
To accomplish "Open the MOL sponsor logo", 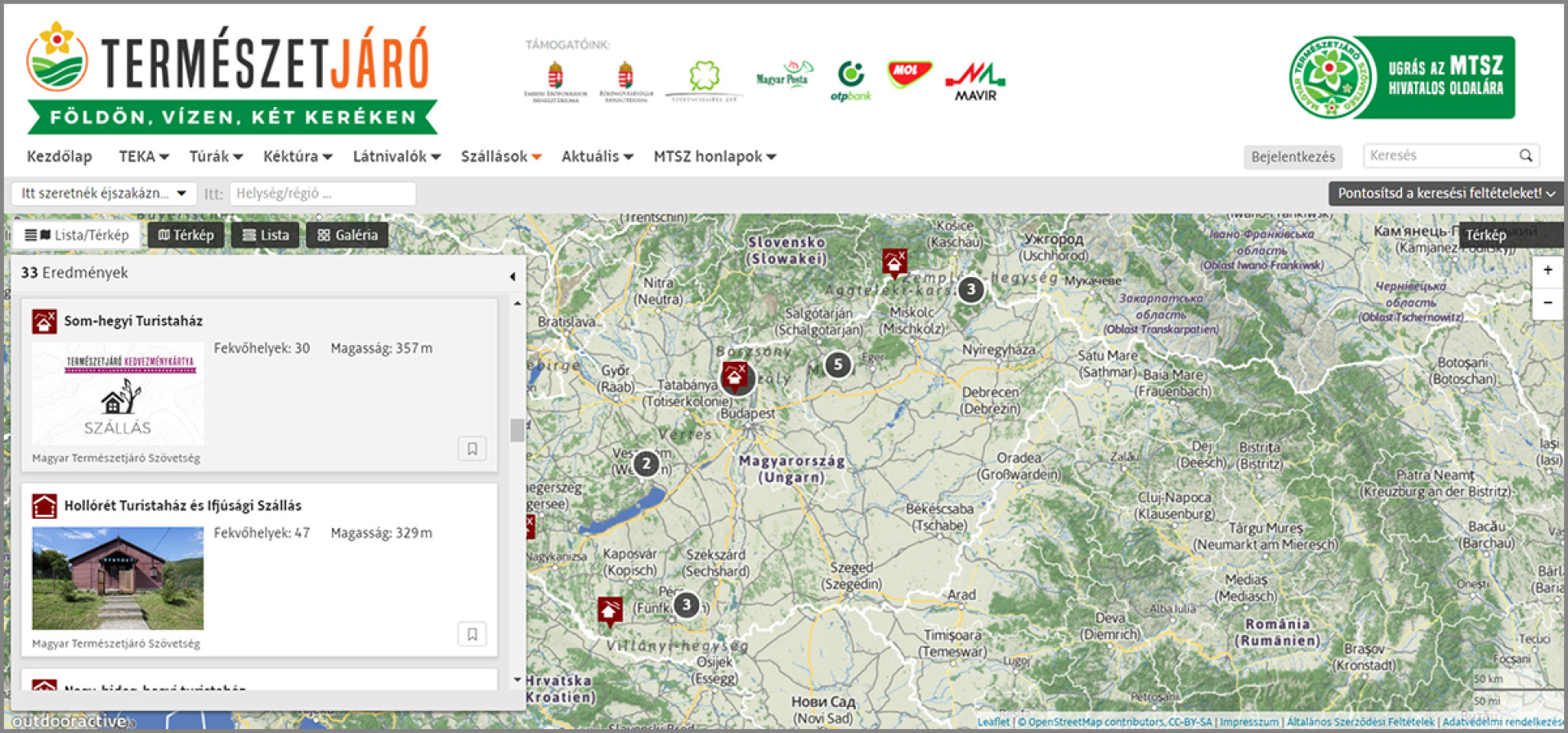I will point(909,74).
